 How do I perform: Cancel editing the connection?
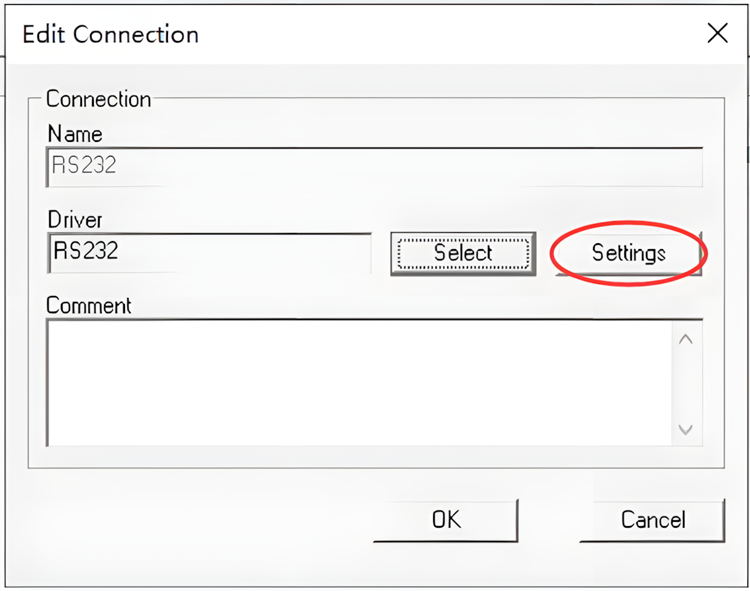(x=652, y=520)
